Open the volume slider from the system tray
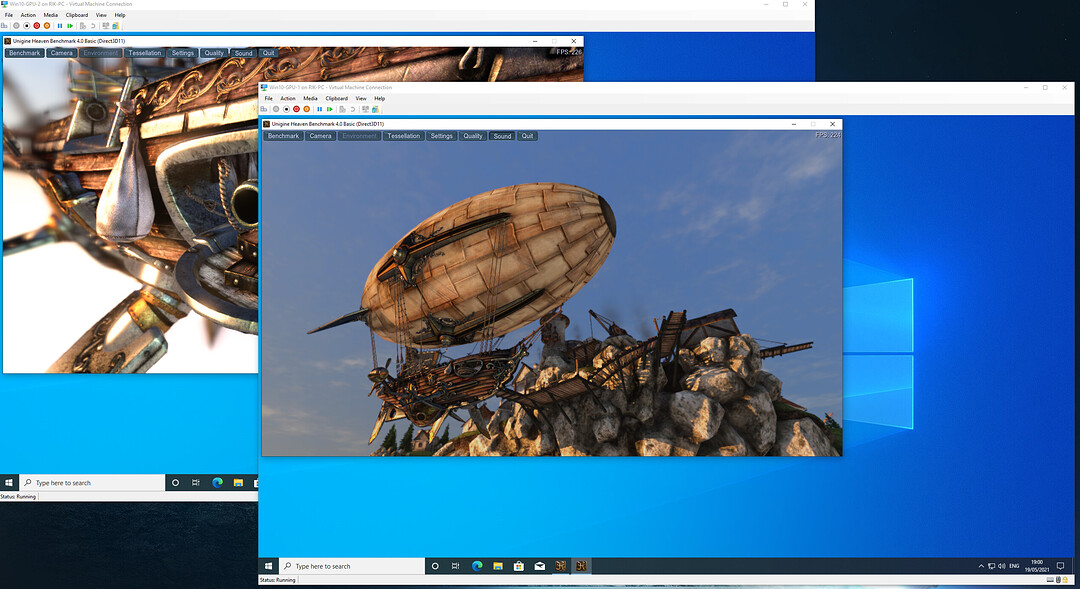This screenshot has height=589, width=1080. pyautogui.click(x=1002, y=565)
